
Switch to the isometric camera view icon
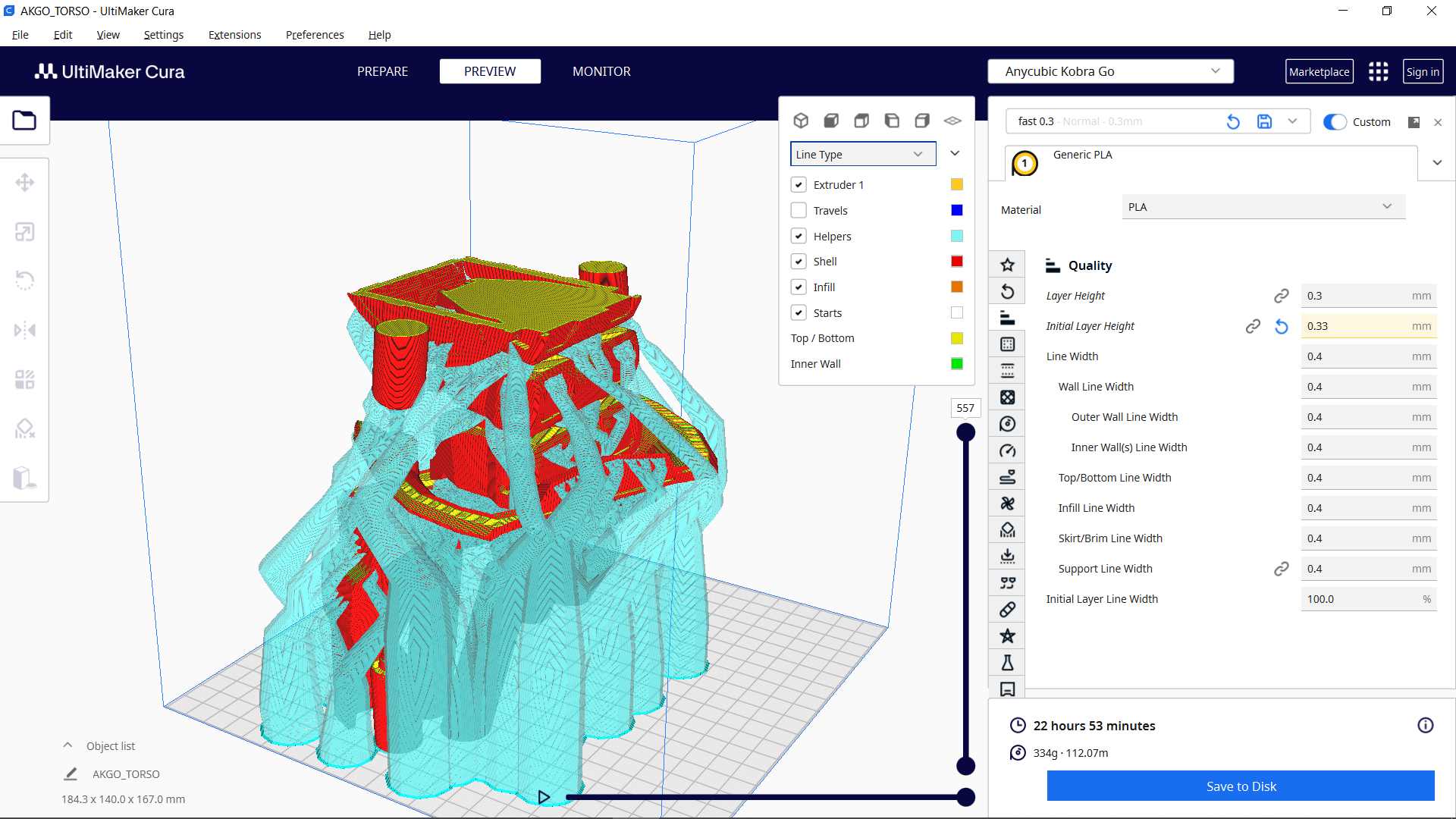tap(801, 120)
